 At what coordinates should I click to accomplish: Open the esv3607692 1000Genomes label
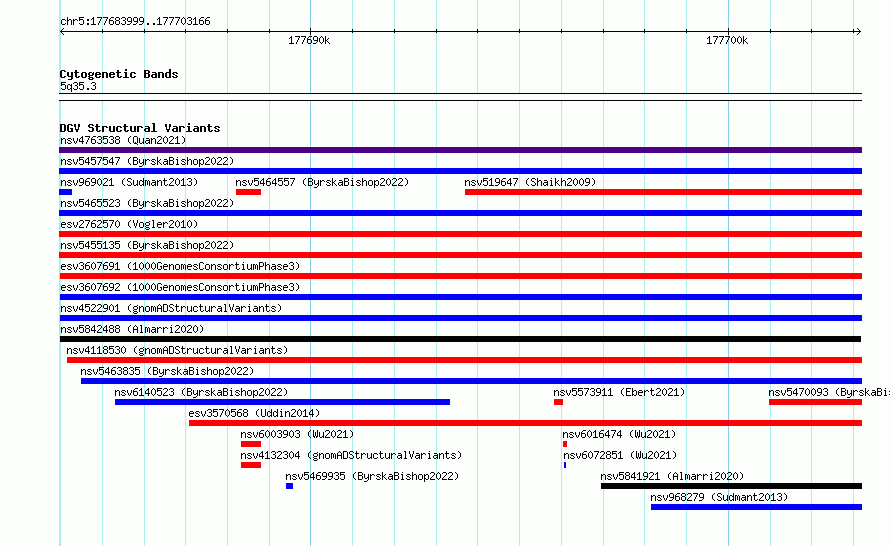pos(180,287)
